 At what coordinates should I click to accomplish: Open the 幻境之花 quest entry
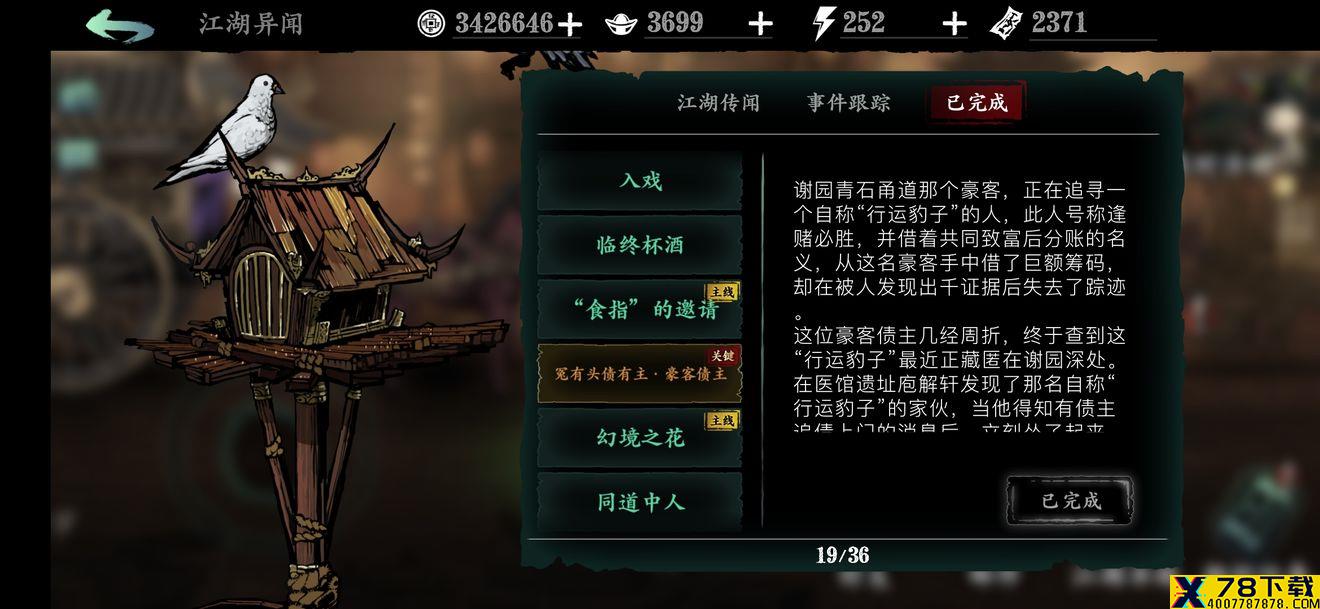point(640,437)
